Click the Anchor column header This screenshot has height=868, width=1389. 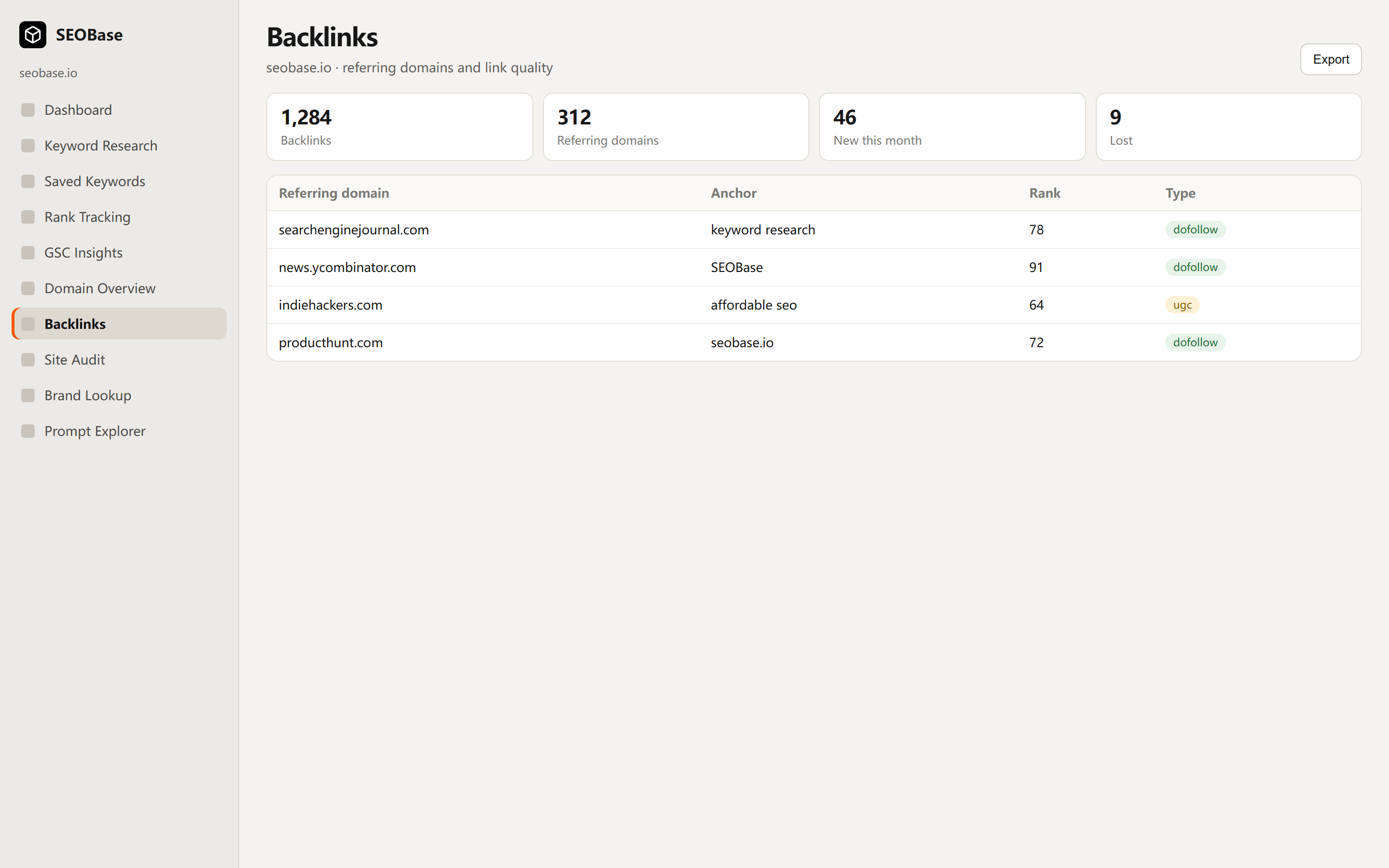pyautogui.click(x=734, y=193)
